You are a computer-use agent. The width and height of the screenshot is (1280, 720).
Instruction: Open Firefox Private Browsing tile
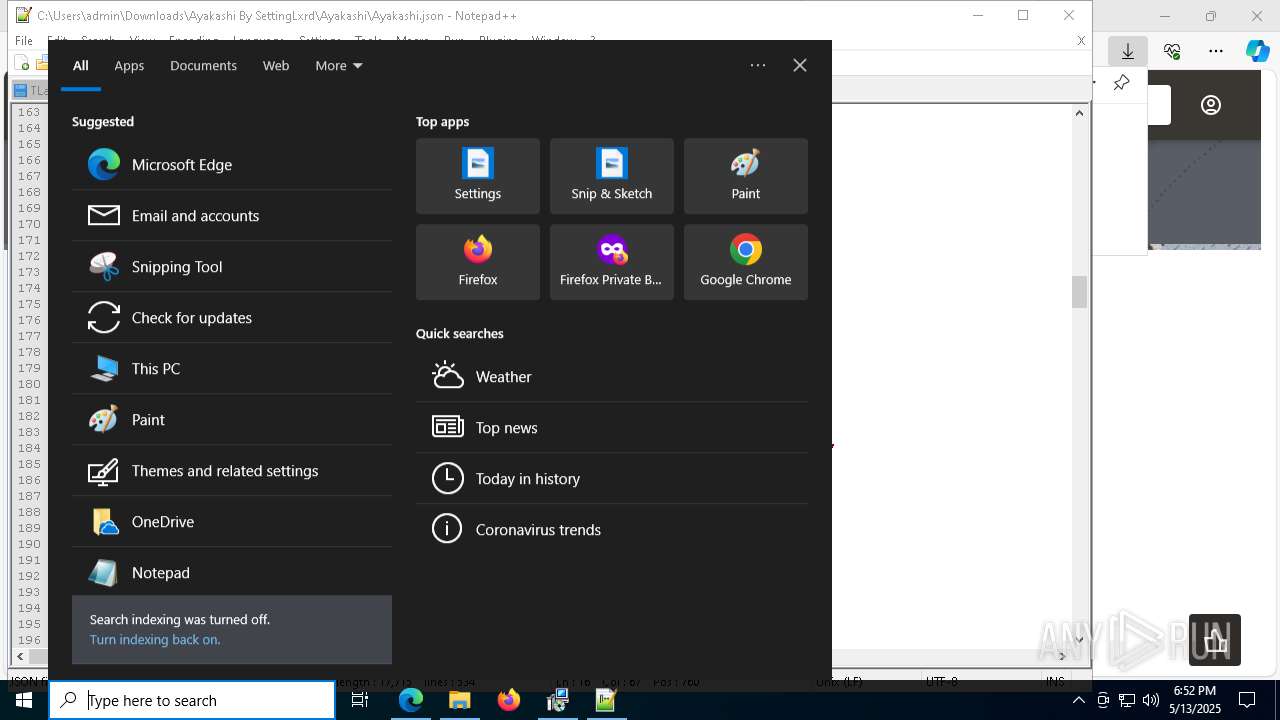click(x=612, y=262)
